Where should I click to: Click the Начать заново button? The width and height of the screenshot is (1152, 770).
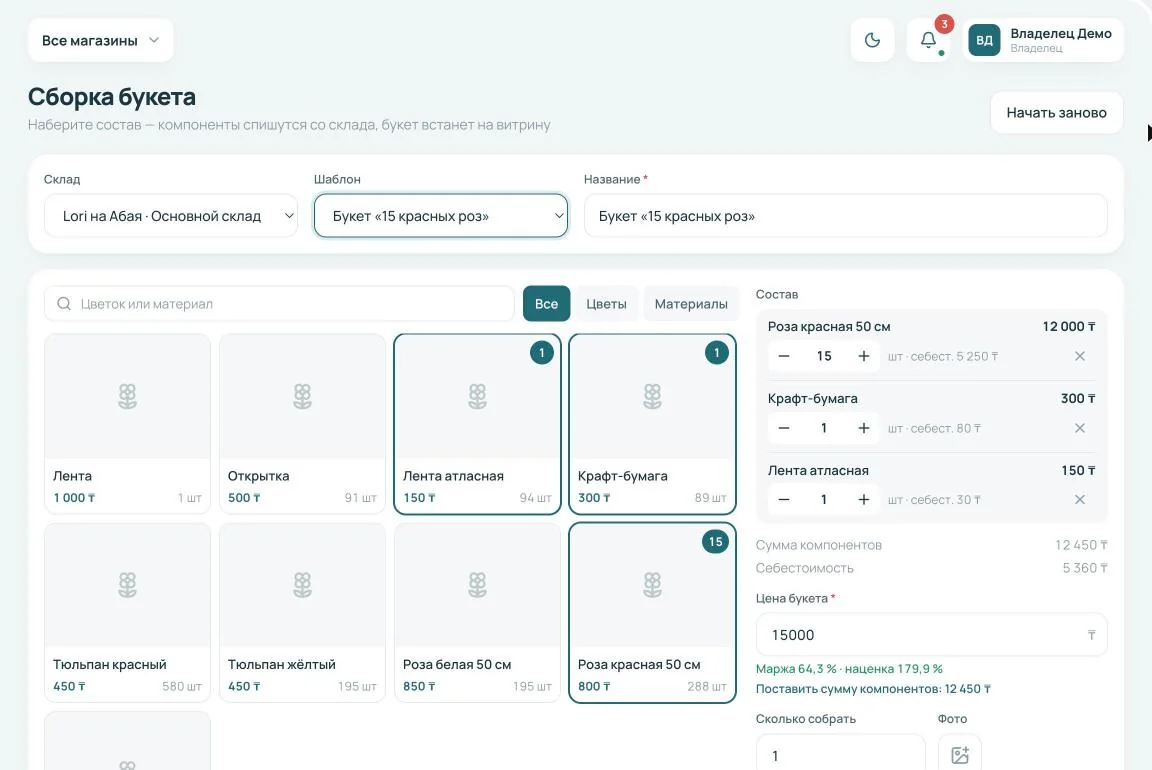[x=1056, y=112]
